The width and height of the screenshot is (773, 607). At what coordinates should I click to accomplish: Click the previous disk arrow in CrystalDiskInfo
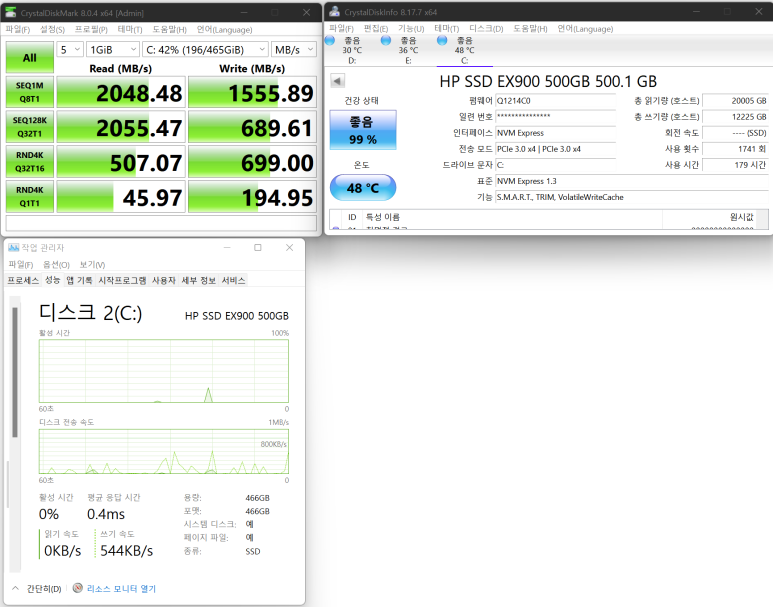[338, 81]
